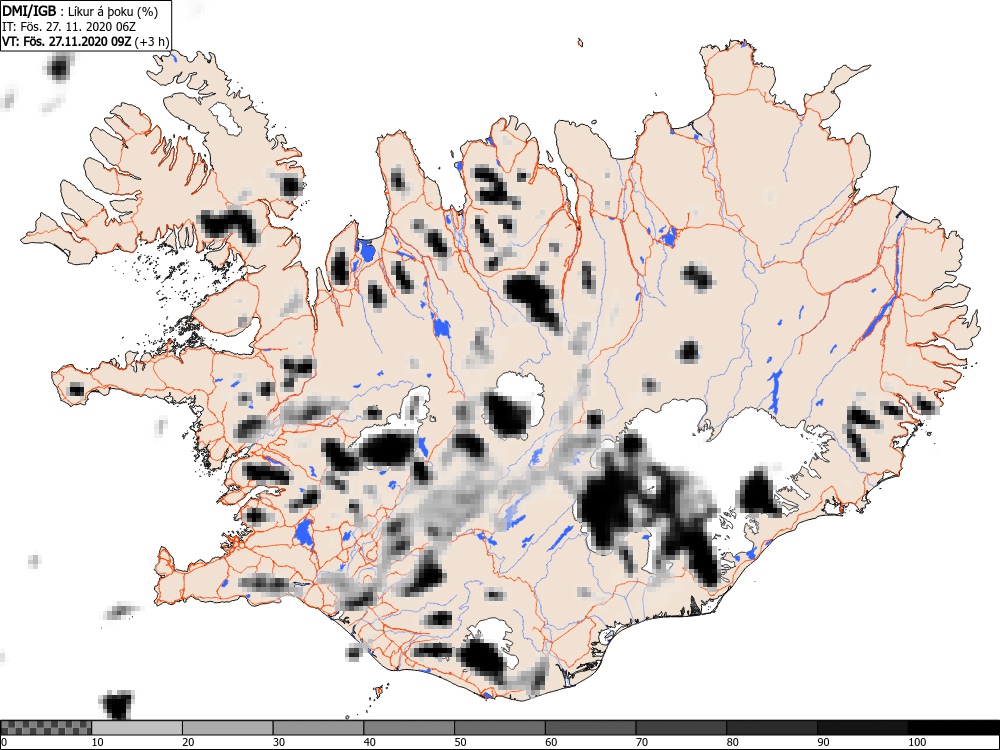
Task: Click the 'VT: Fös. 27.11.2020 09Z' line
Action: pyautogui.click(x=67, y=42)
